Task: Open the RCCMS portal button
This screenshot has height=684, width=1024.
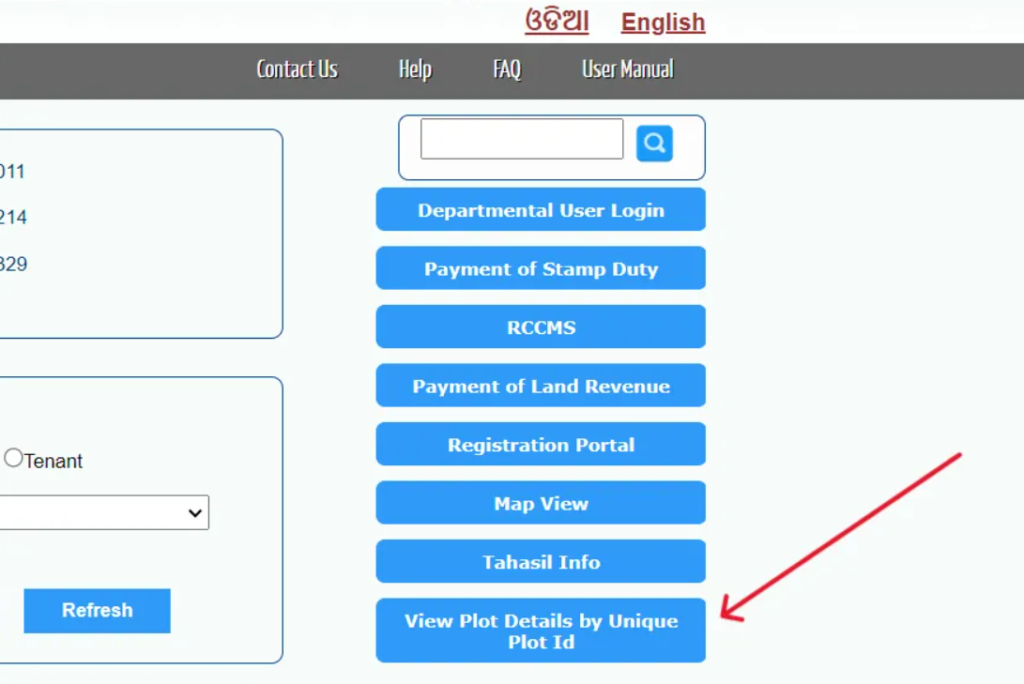Action: (540, 327)
